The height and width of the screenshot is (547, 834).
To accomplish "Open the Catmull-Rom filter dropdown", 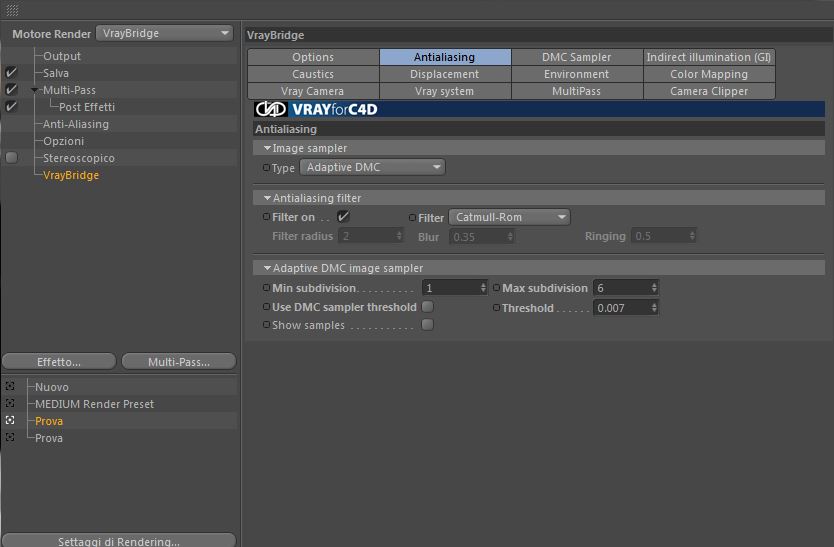I will [509, 217].
